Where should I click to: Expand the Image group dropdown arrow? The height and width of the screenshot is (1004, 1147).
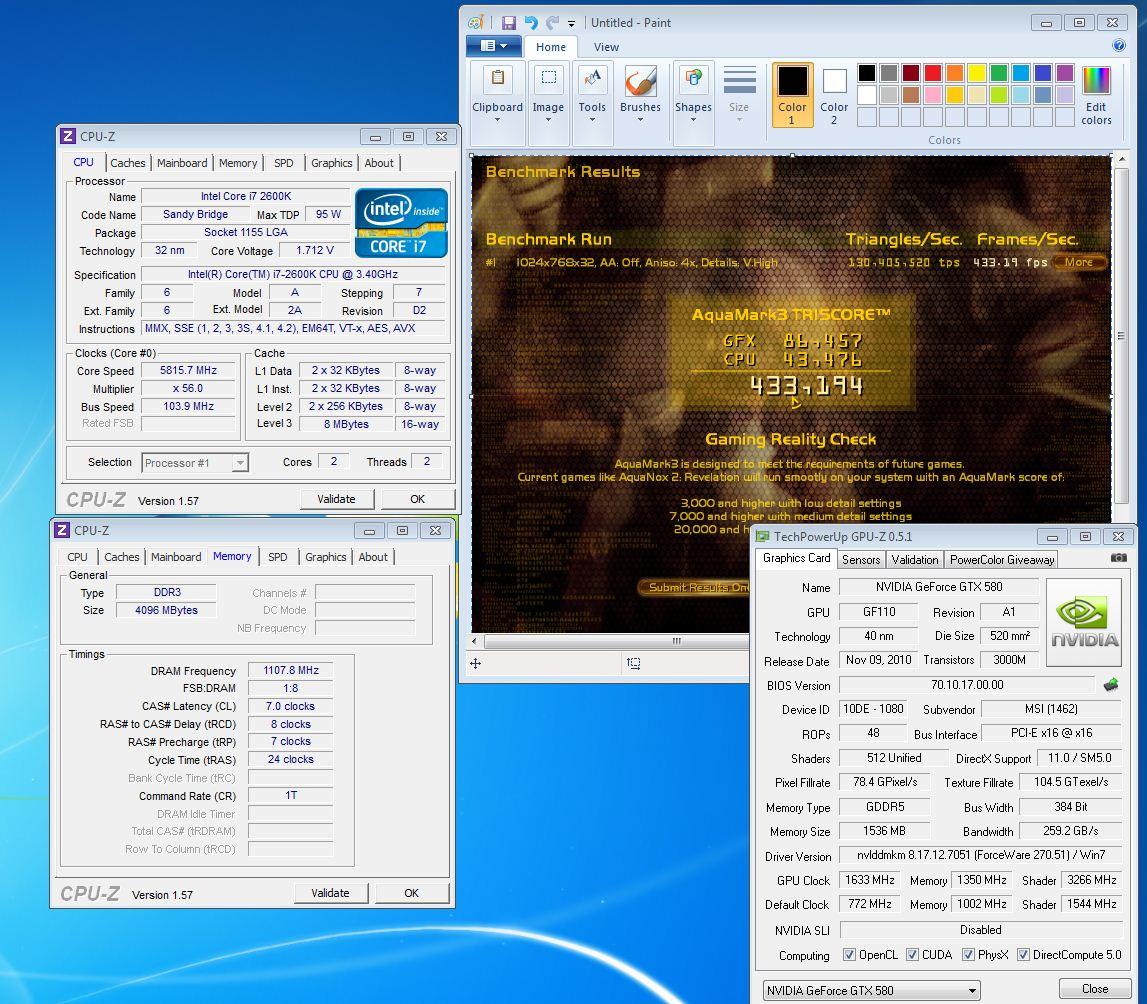coord(548,120)
